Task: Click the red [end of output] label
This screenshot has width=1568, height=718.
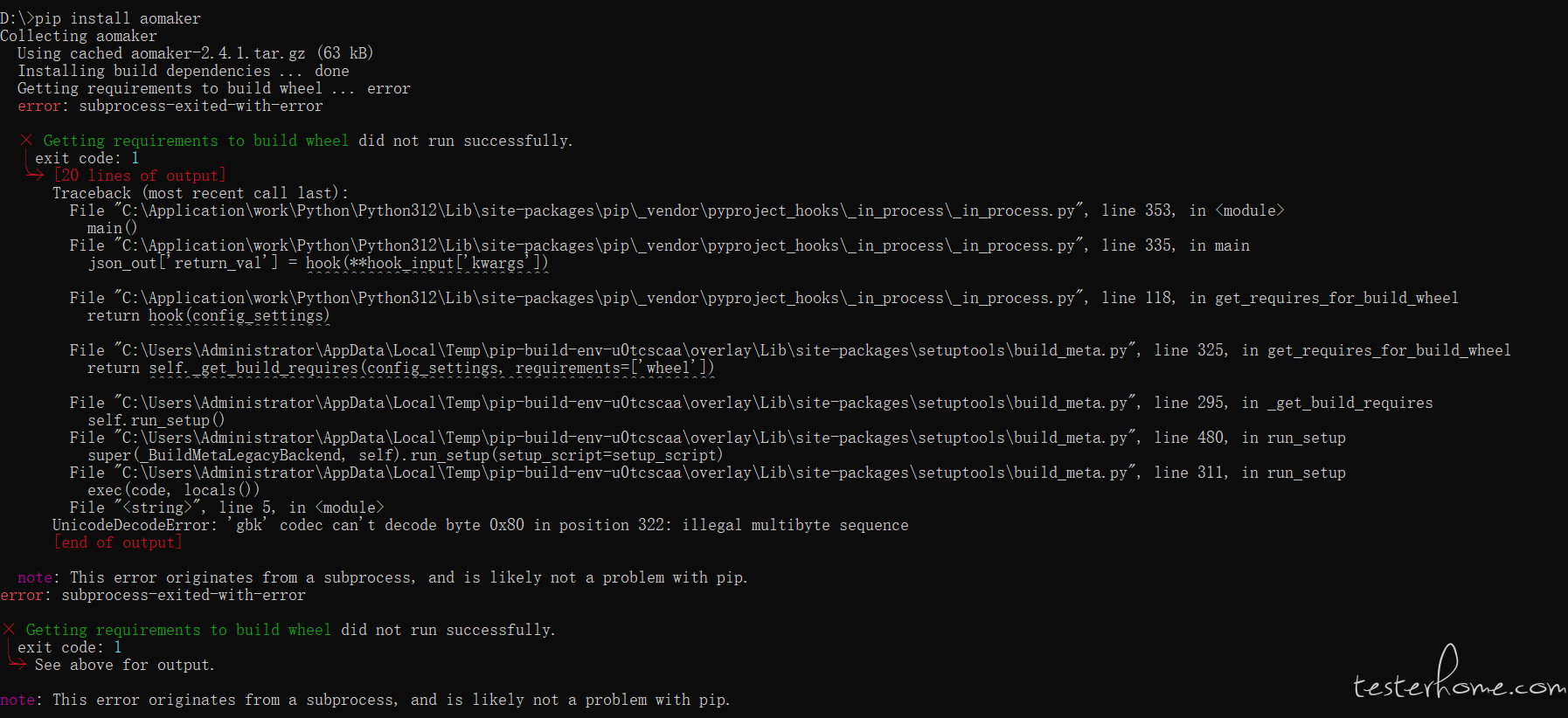Action: [118, 542]
